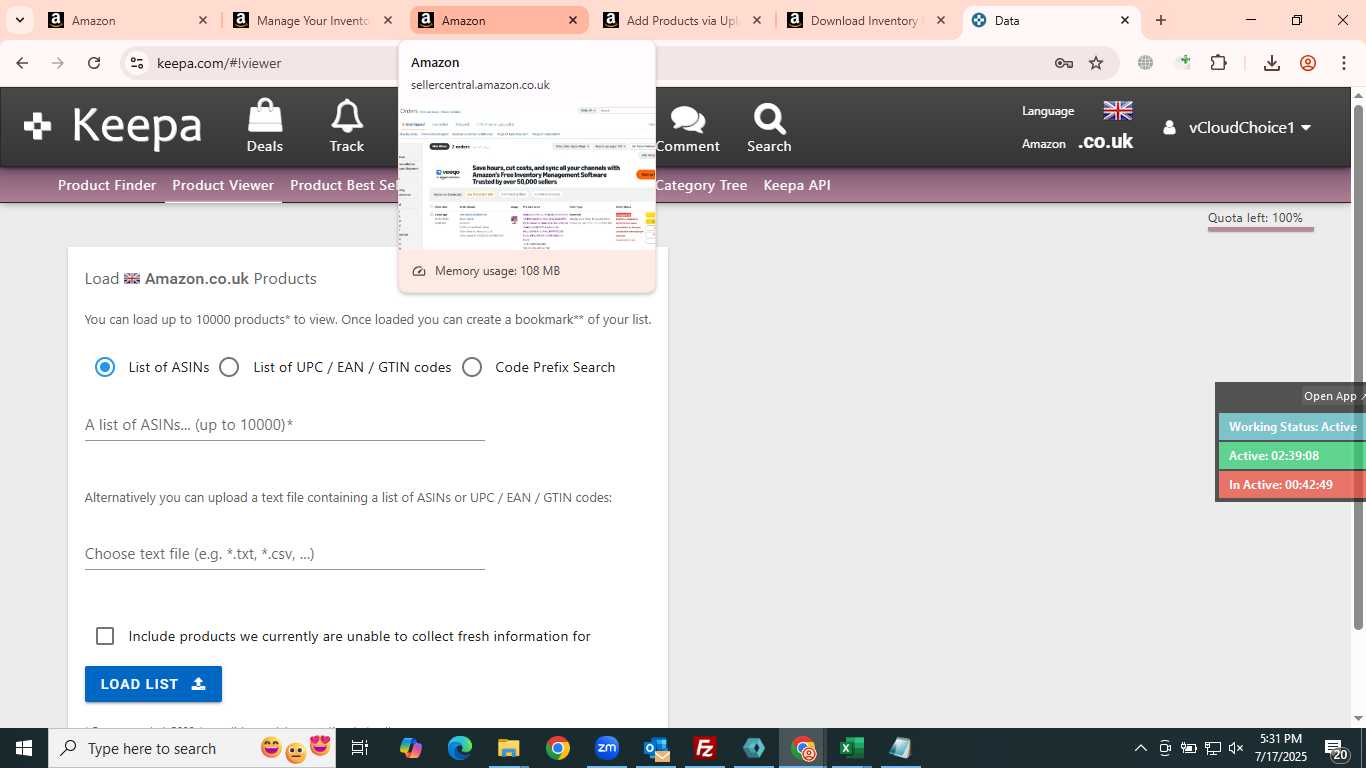Image resolution: width=1366 pixels, height=768 pixels.
Task: Click the keepa.com address bar URL
Action: point(219,63)
